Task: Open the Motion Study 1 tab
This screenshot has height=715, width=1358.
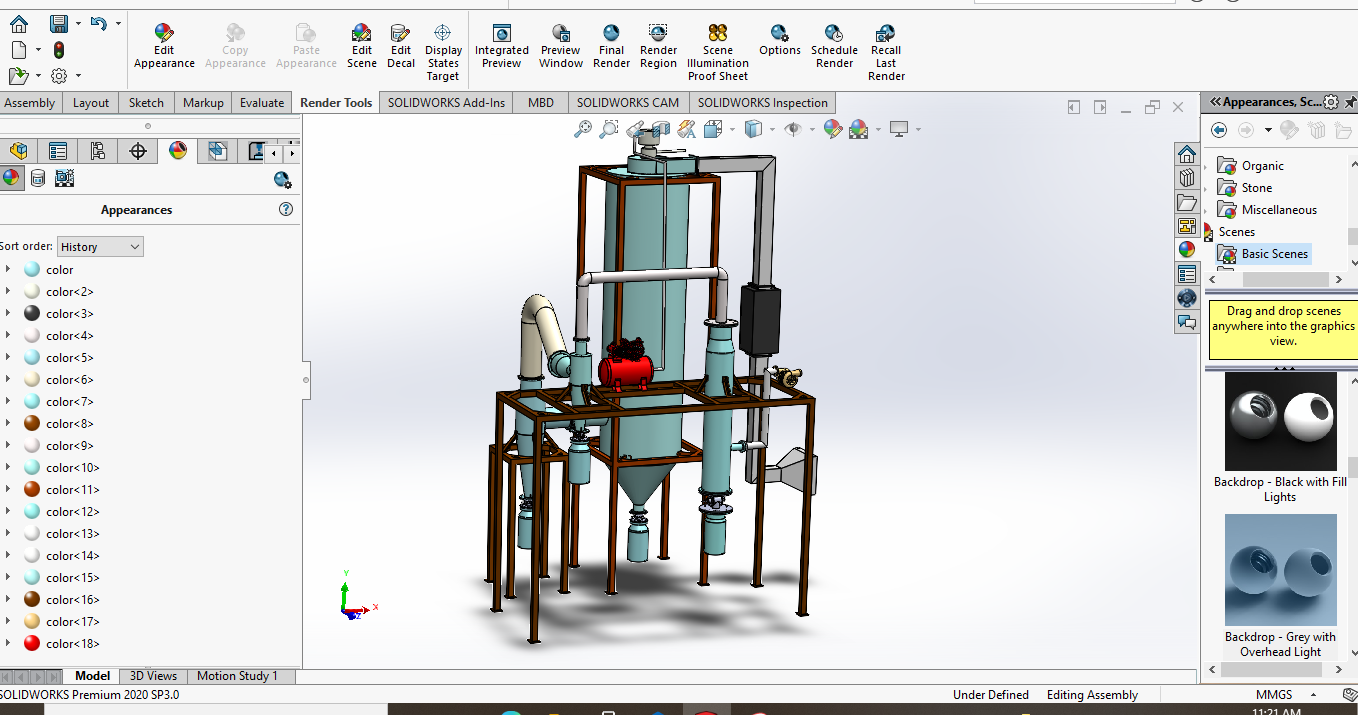Action: [237, 676]
